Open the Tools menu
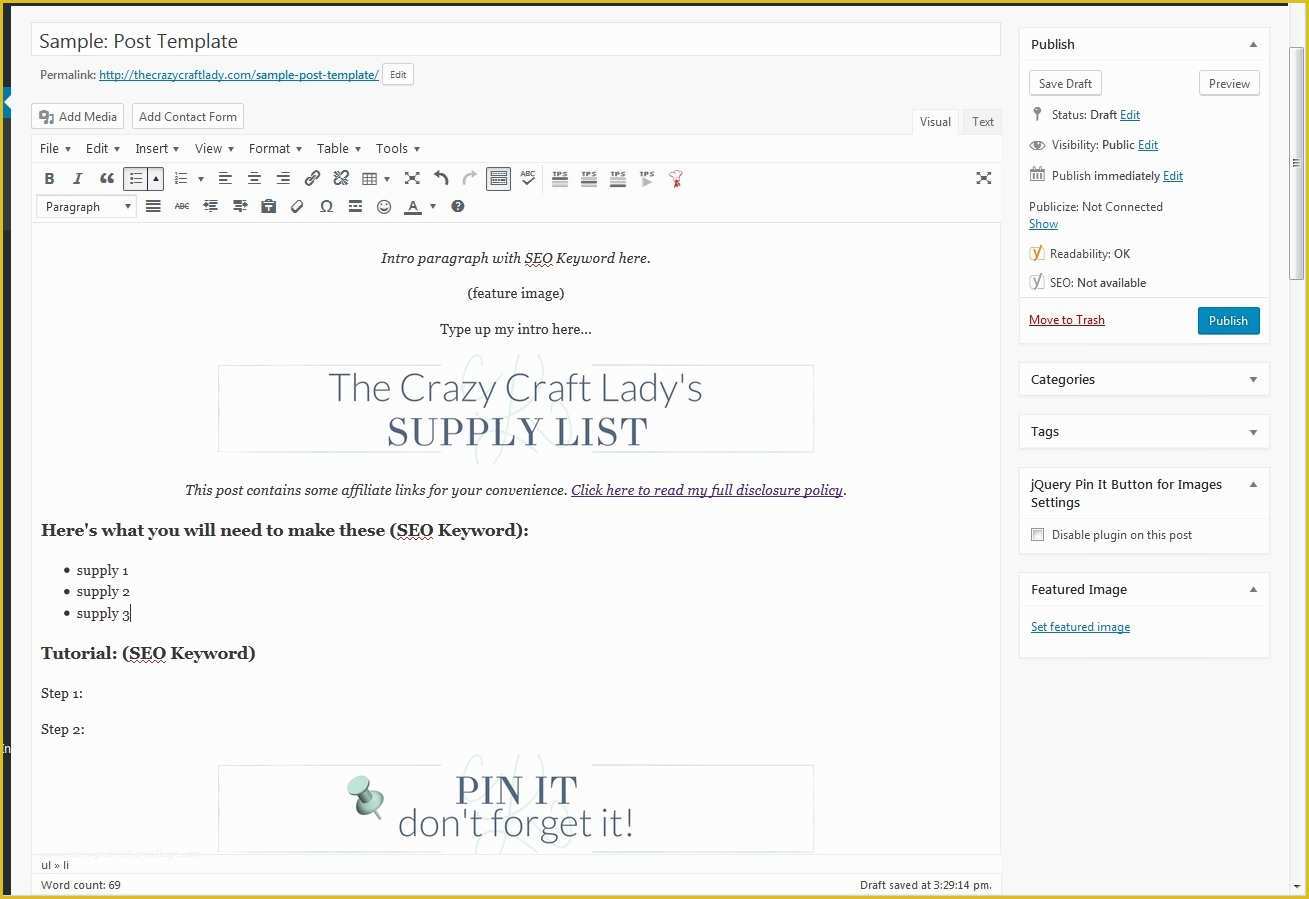Image resolution: width=1309 pixels, height=899 pixels. tap(398, 148)
